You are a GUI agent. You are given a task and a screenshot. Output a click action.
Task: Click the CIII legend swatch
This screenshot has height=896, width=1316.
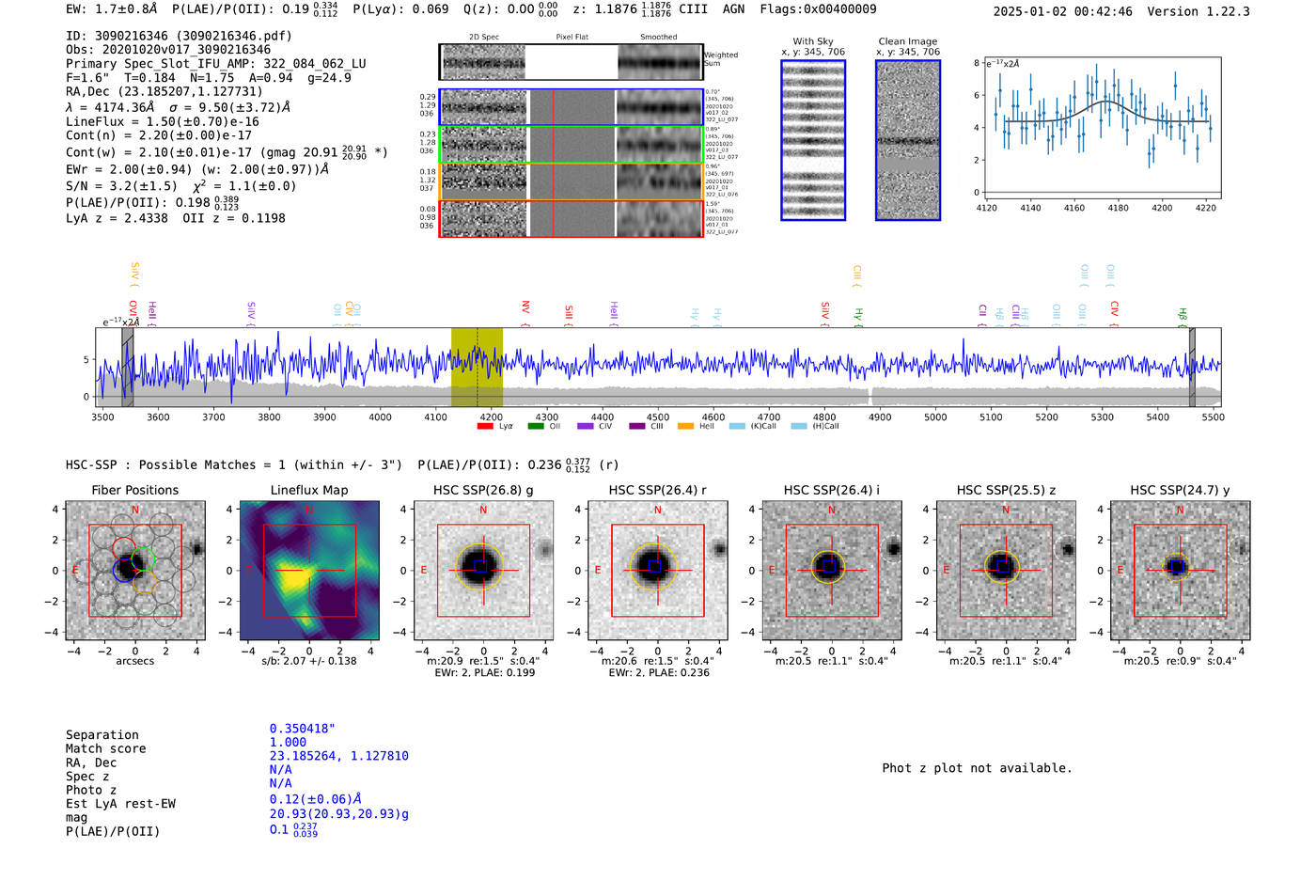point(637,426)
